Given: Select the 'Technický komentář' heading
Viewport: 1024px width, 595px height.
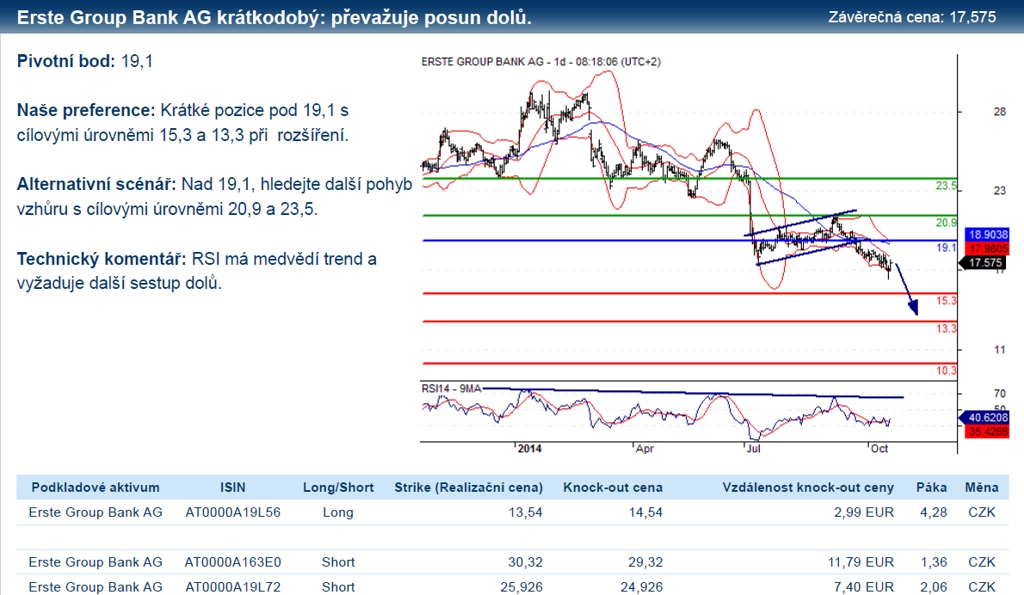Looking at the screenshot, I should (101, 259).
